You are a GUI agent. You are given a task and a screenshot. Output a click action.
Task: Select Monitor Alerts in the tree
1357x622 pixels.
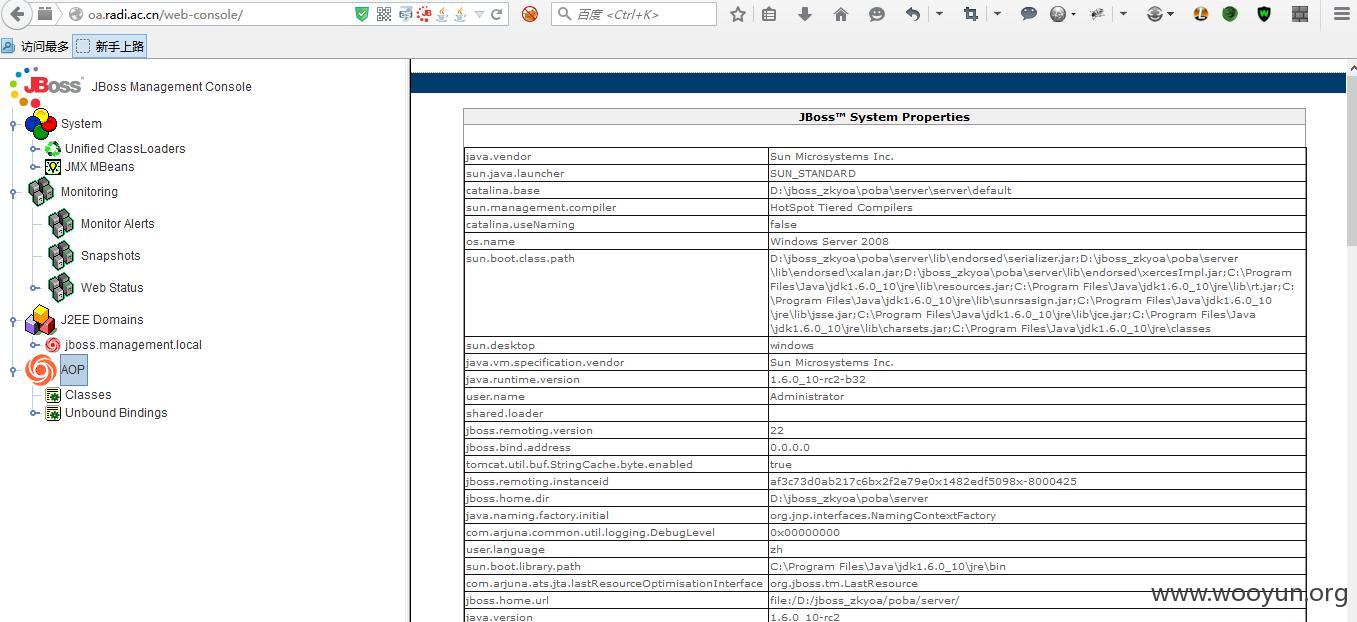click(117, 224)
